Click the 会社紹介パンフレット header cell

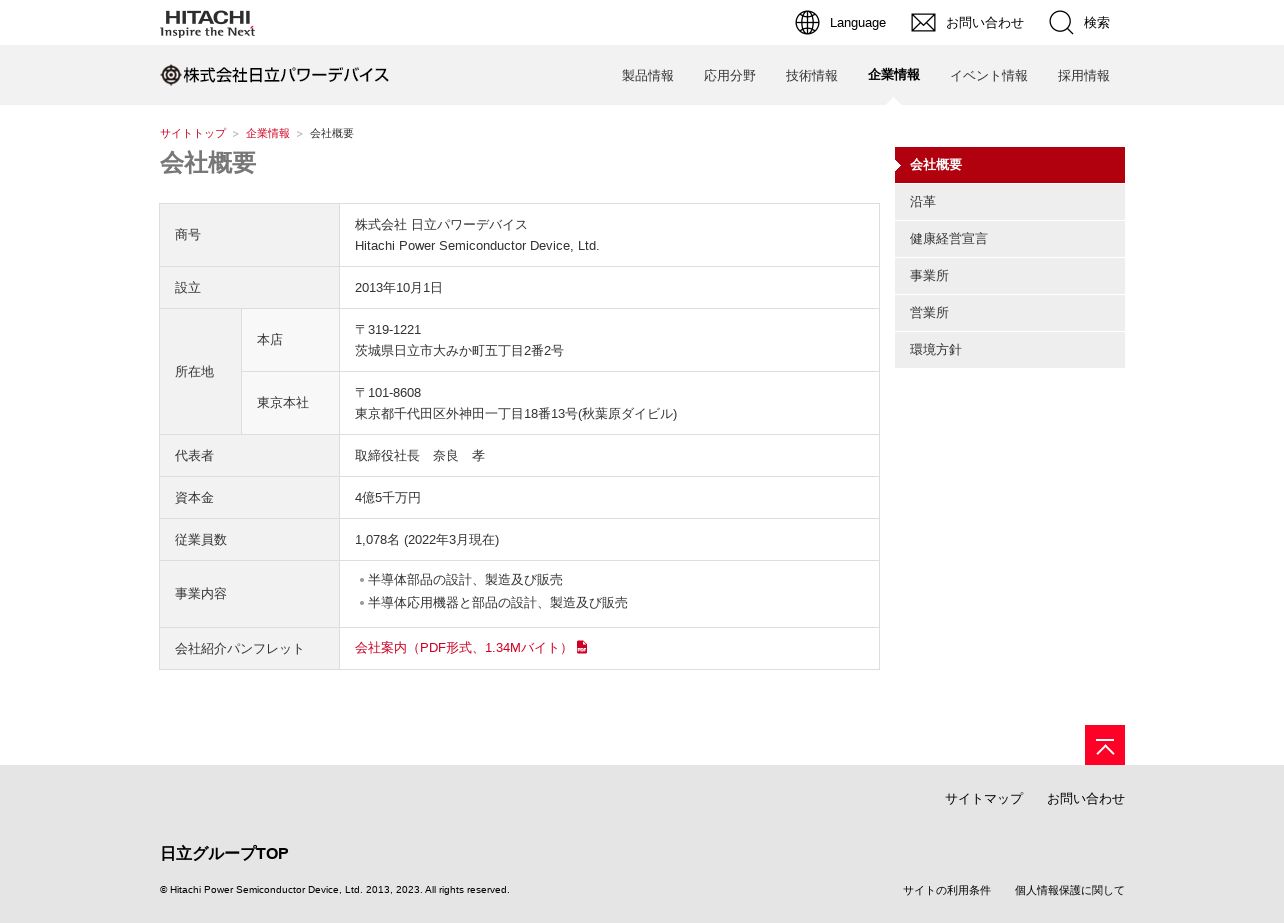[250, 649]
